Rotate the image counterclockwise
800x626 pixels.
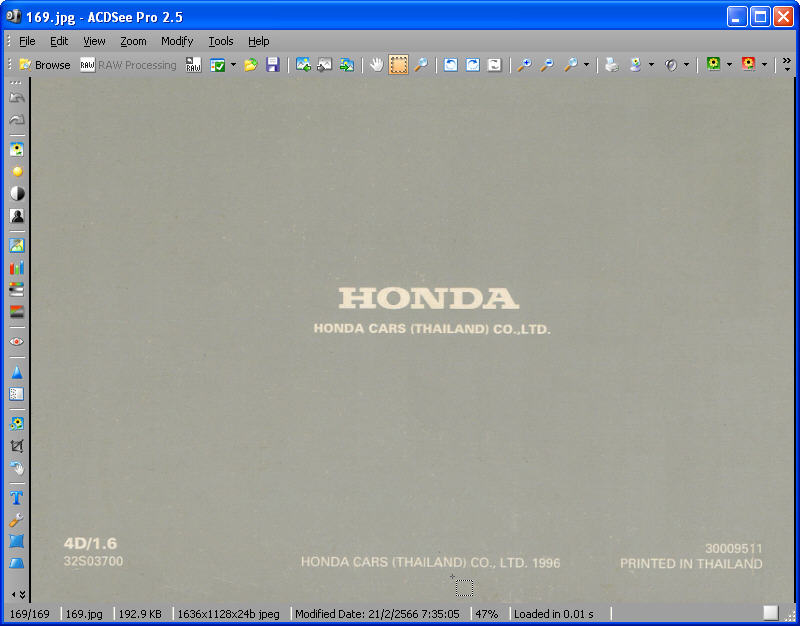pos(451,65)
